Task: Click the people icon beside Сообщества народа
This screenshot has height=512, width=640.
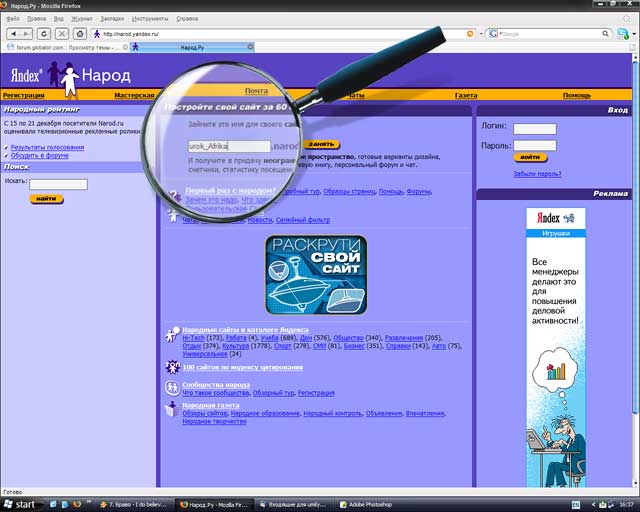Action: coord(172,387)
